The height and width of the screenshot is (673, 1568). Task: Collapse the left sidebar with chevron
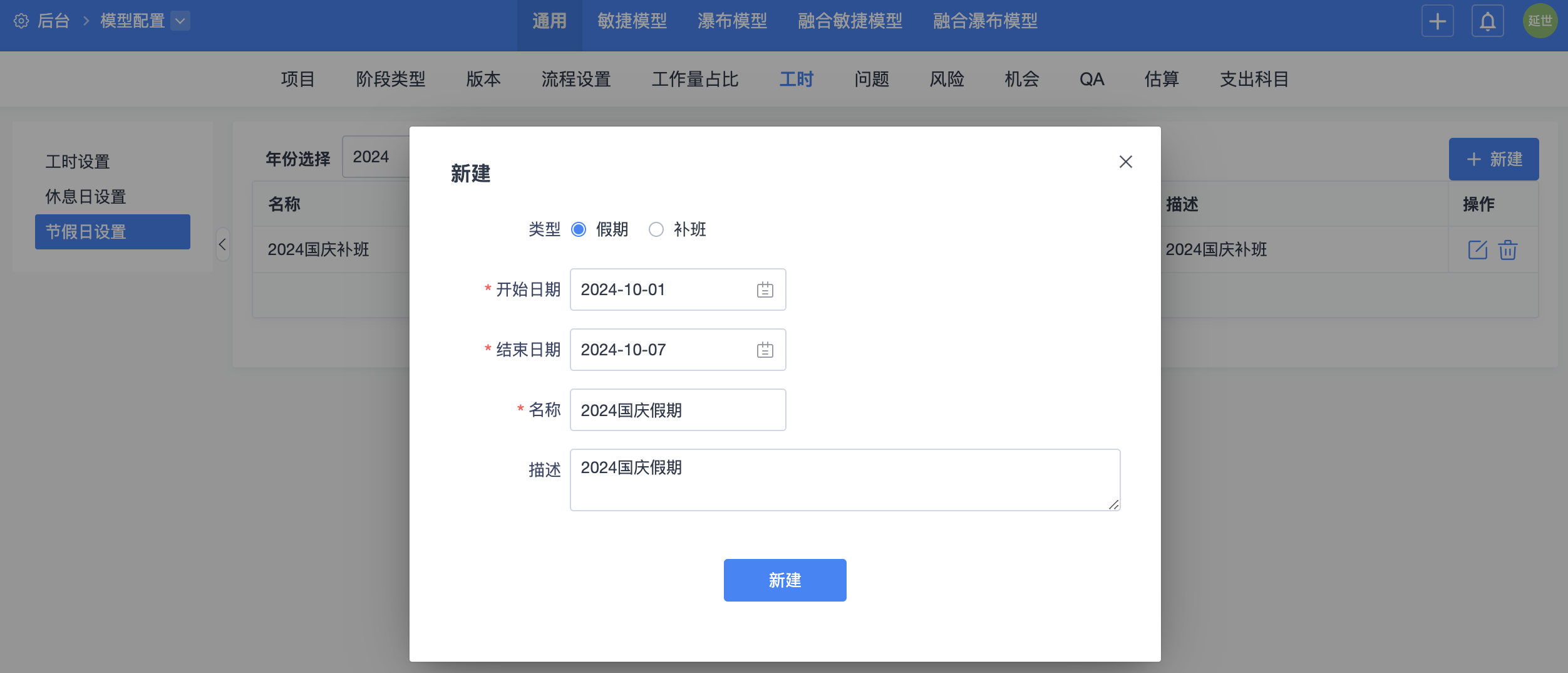(222, 244)
